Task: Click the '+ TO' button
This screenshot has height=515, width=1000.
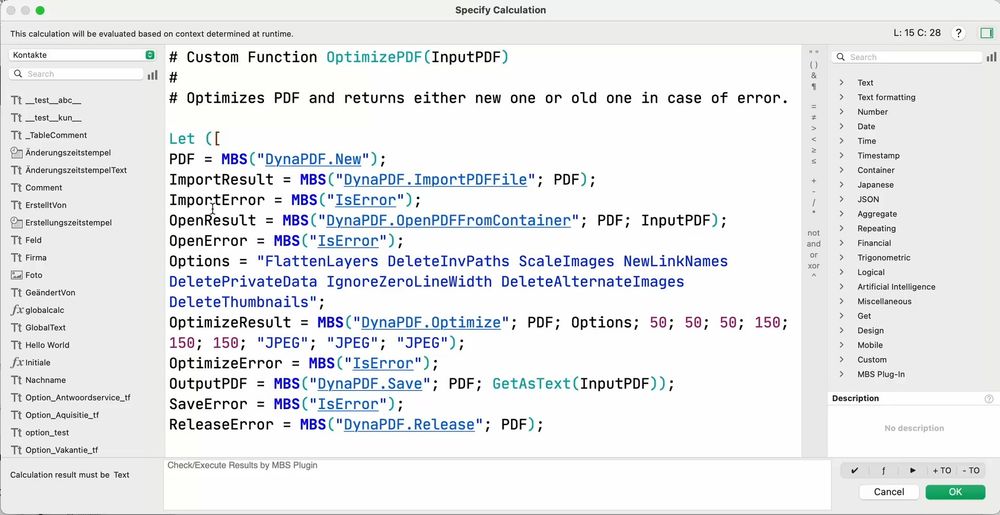Action: tap(941, 470)
